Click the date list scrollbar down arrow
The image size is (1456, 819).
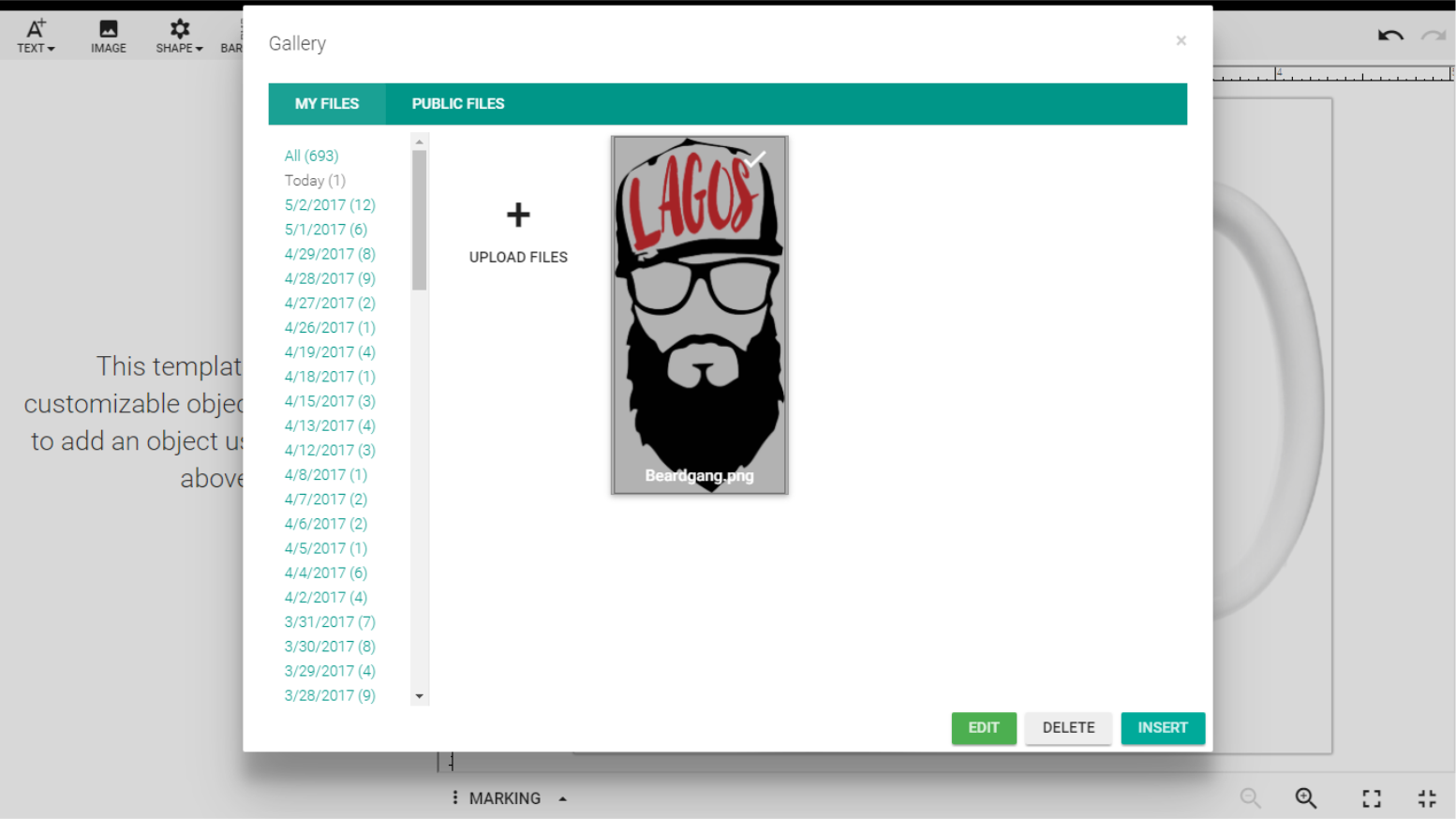pos(420,696)
